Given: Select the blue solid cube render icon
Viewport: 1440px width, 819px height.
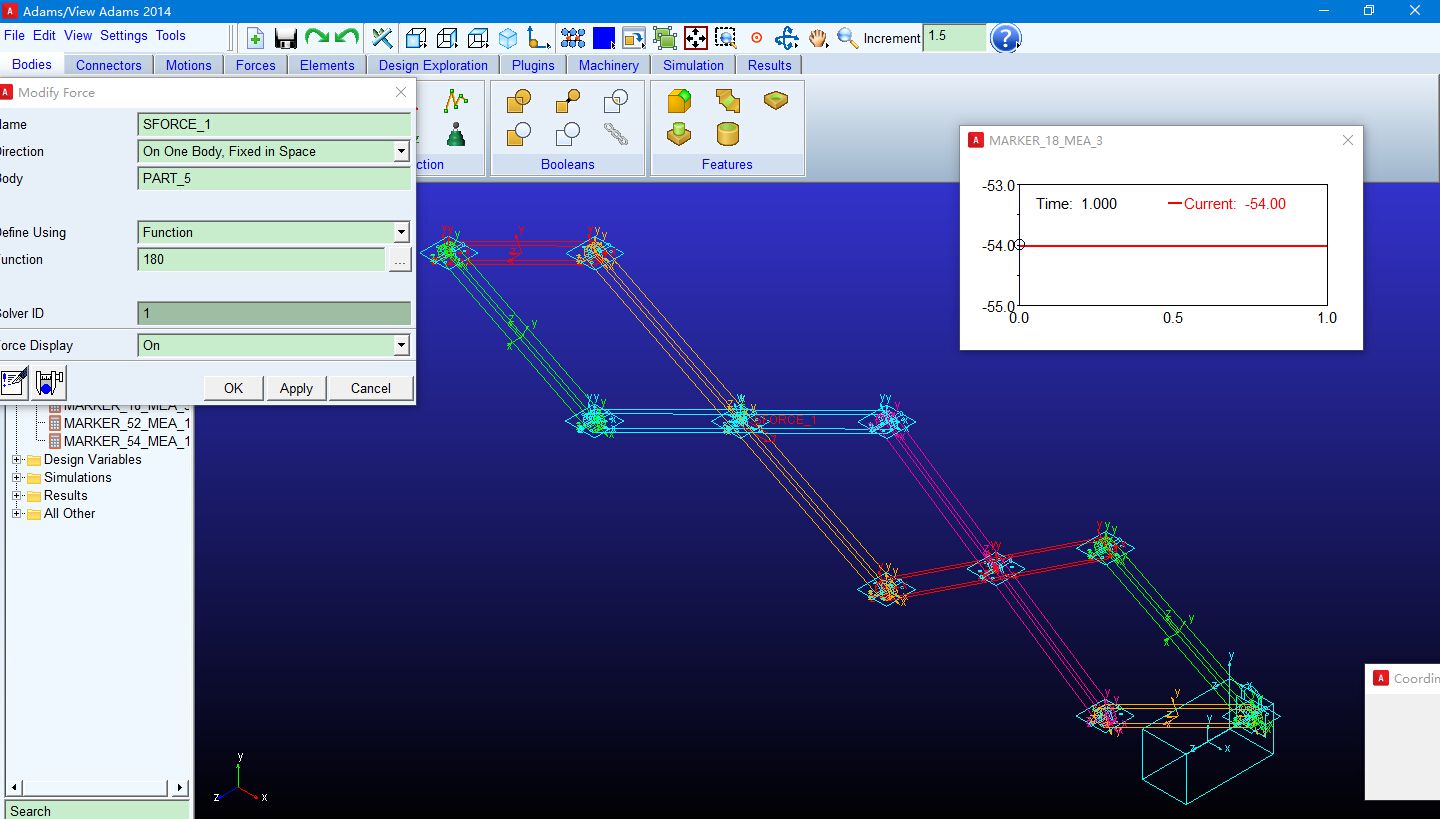Looking at the screenshot, I should tap(508, 38).
